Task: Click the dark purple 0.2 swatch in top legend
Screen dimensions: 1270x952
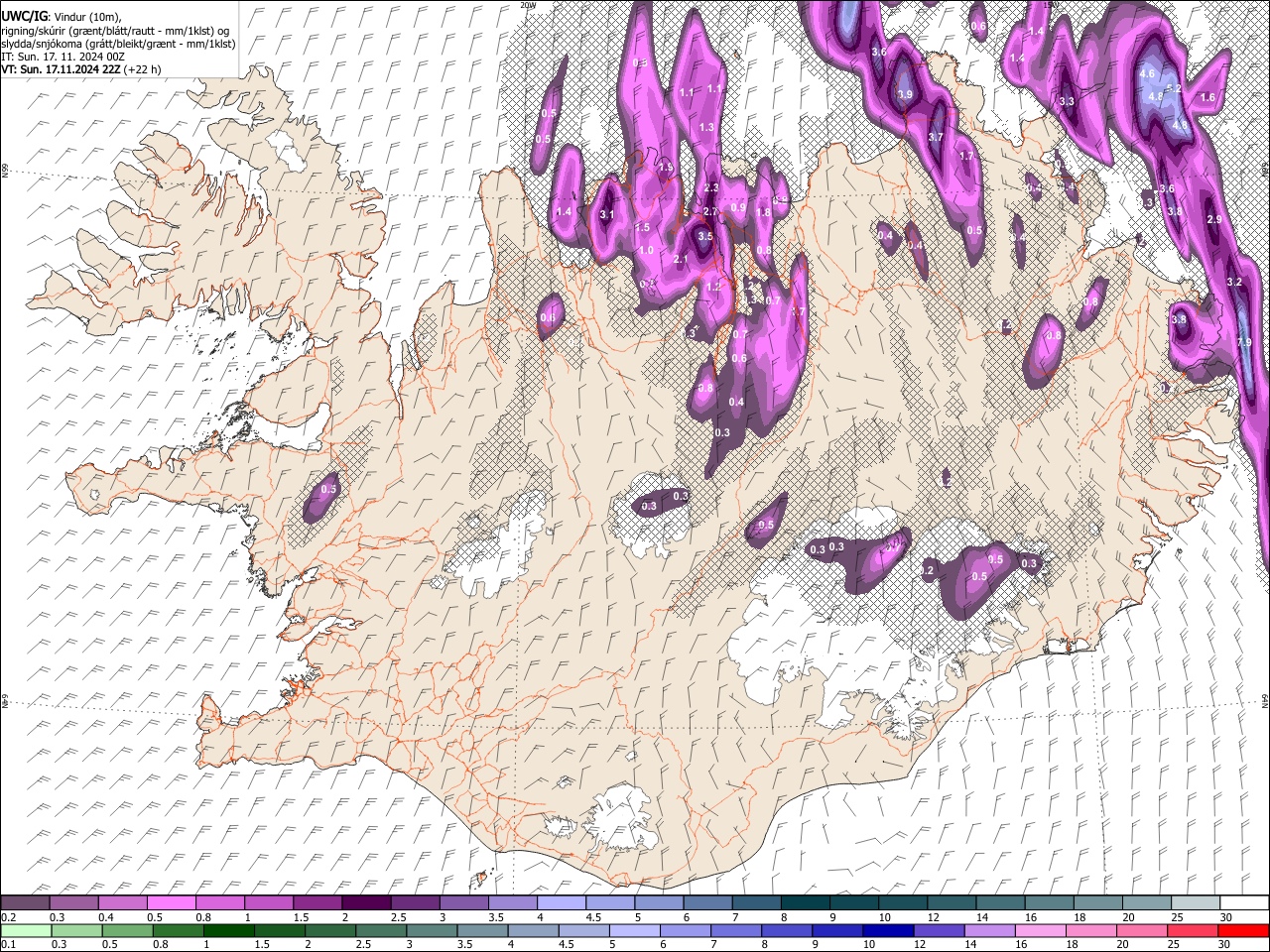Action: click(25, 903)
